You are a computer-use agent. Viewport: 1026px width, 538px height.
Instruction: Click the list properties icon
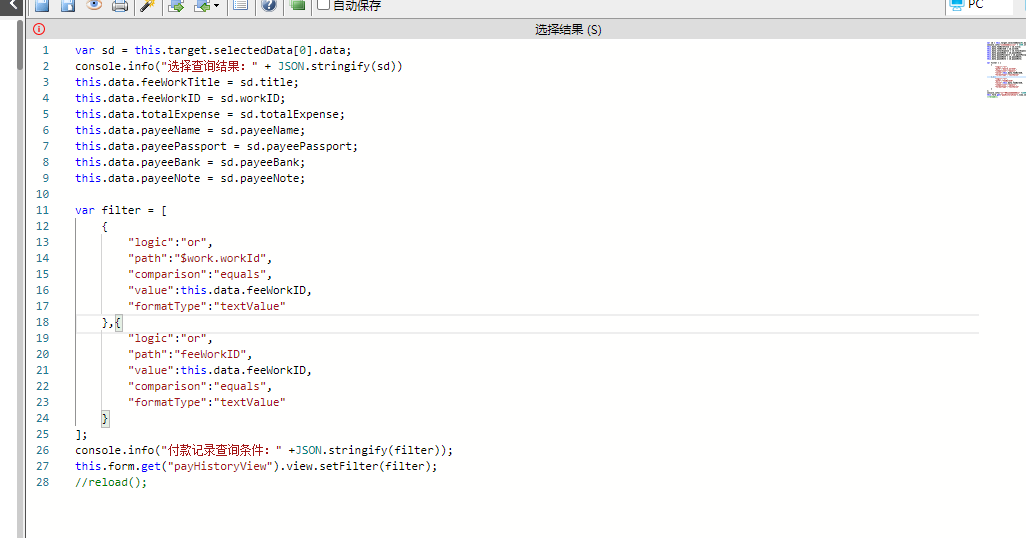click(240, 6)
